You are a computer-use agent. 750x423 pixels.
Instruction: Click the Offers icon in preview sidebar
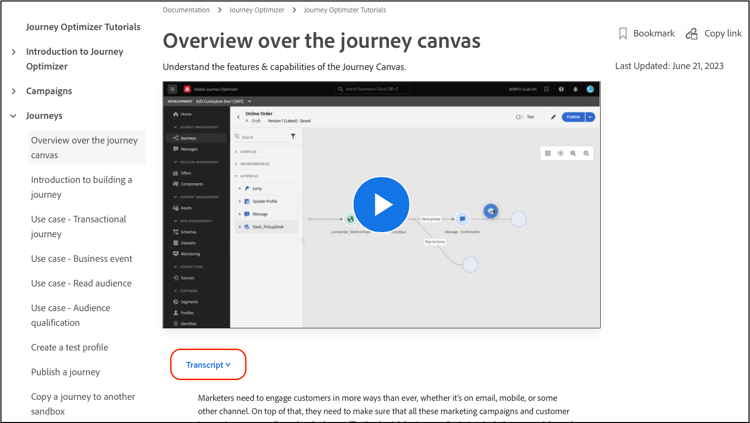pyautogui.click(x=176, y=173)
